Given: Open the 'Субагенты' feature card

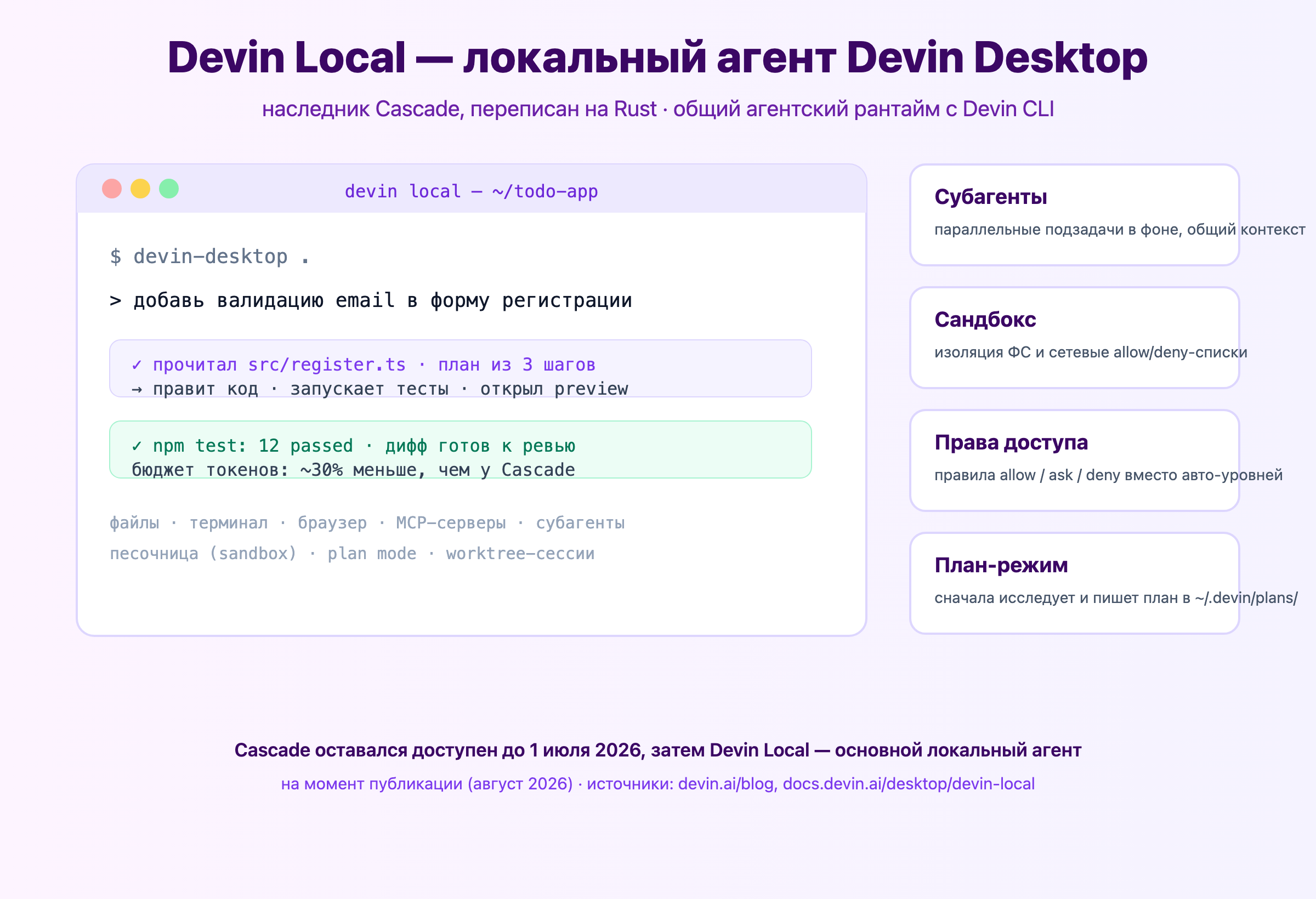Looking at the screenshot, I should [1074, 214].
